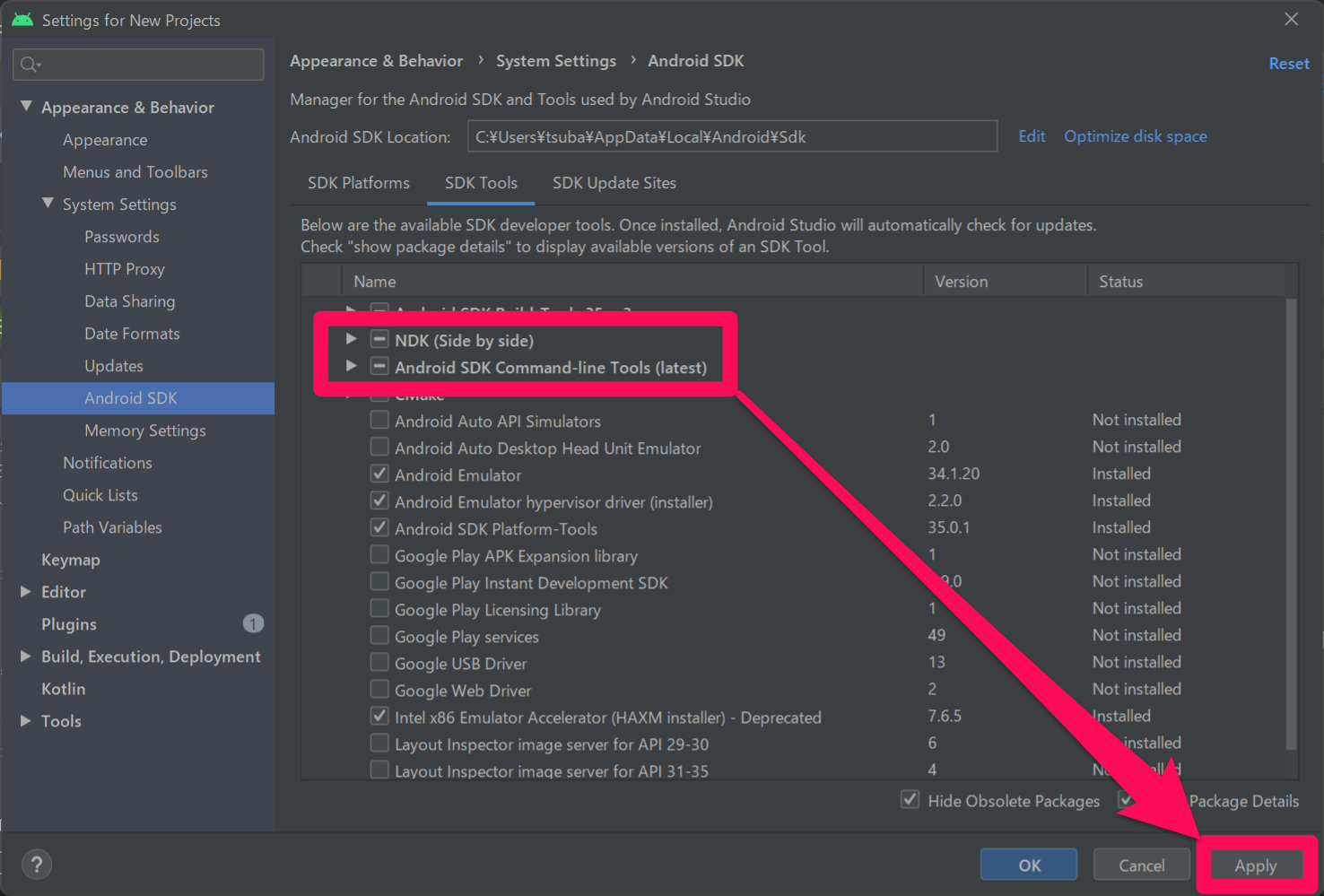Confirm with the OK button
Viewport: 1324px width, 896px height.
1029,866
